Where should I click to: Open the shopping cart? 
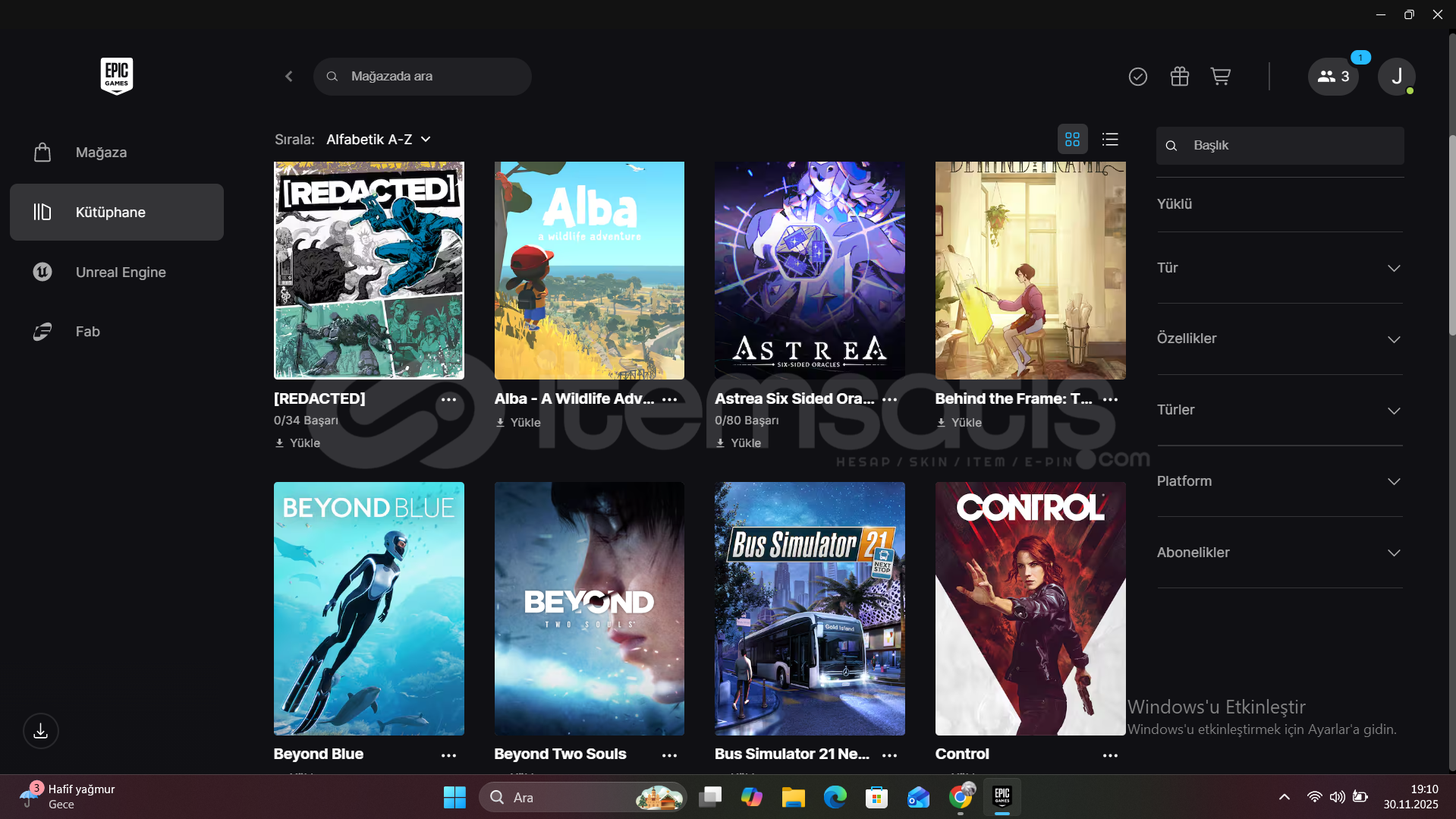click(1220, 77)
